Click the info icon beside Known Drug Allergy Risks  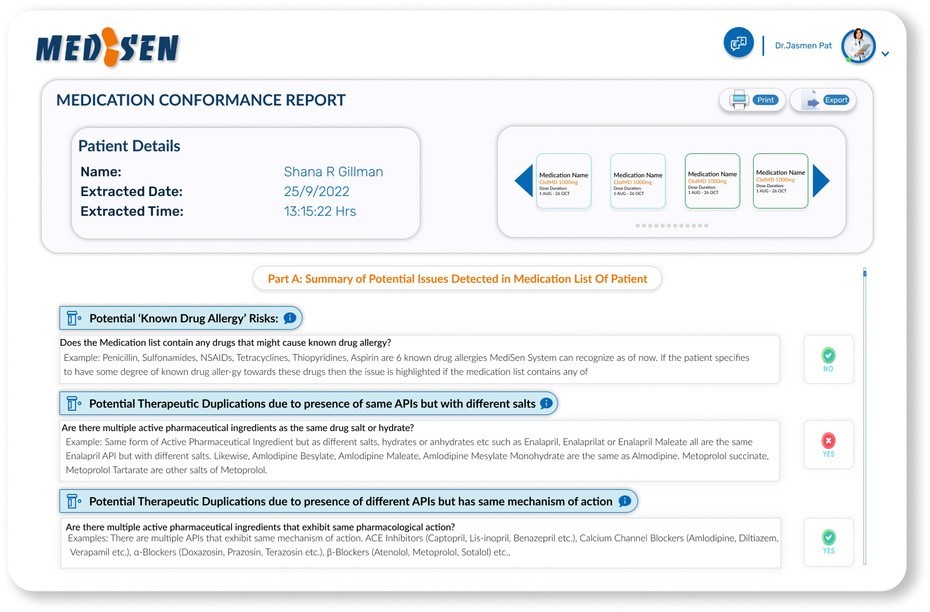tap(289, 318)
